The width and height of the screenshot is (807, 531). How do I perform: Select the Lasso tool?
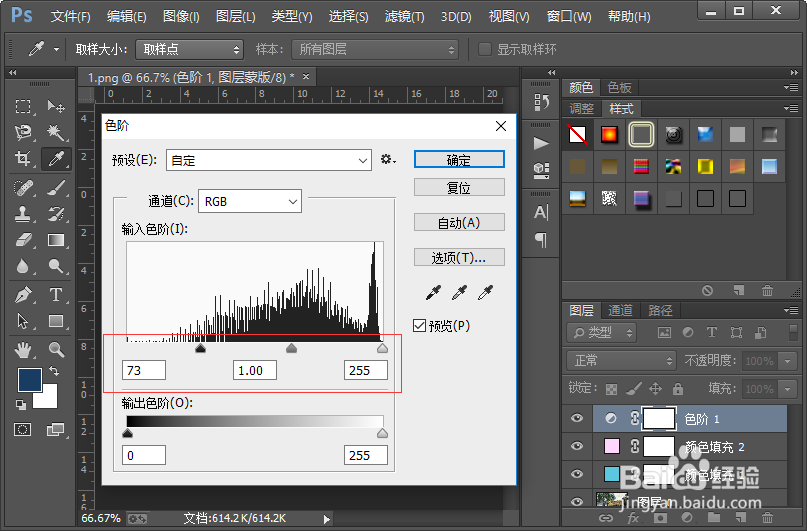pos(23,133)
